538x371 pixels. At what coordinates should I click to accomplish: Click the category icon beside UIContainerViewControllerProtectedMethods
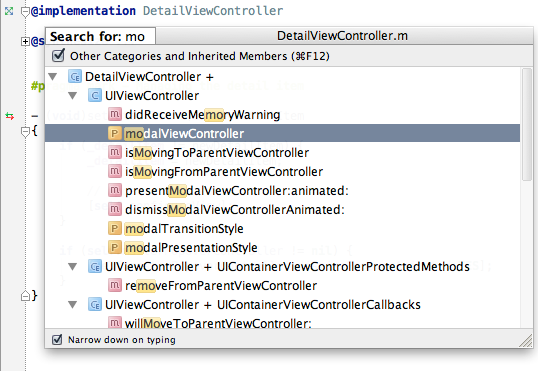[95, 266]
